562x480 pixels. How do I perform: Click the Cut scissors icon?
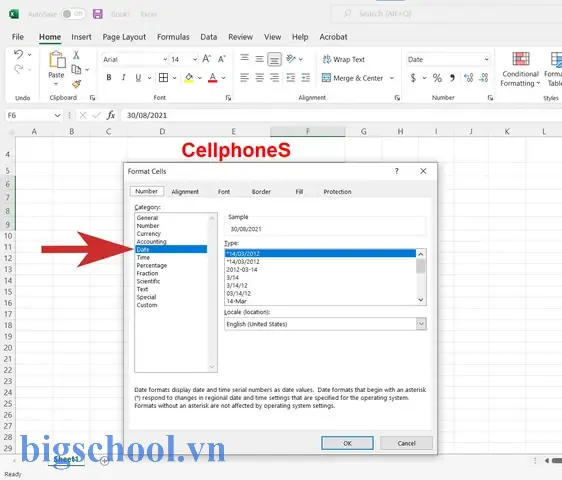[x=76, y=55]
